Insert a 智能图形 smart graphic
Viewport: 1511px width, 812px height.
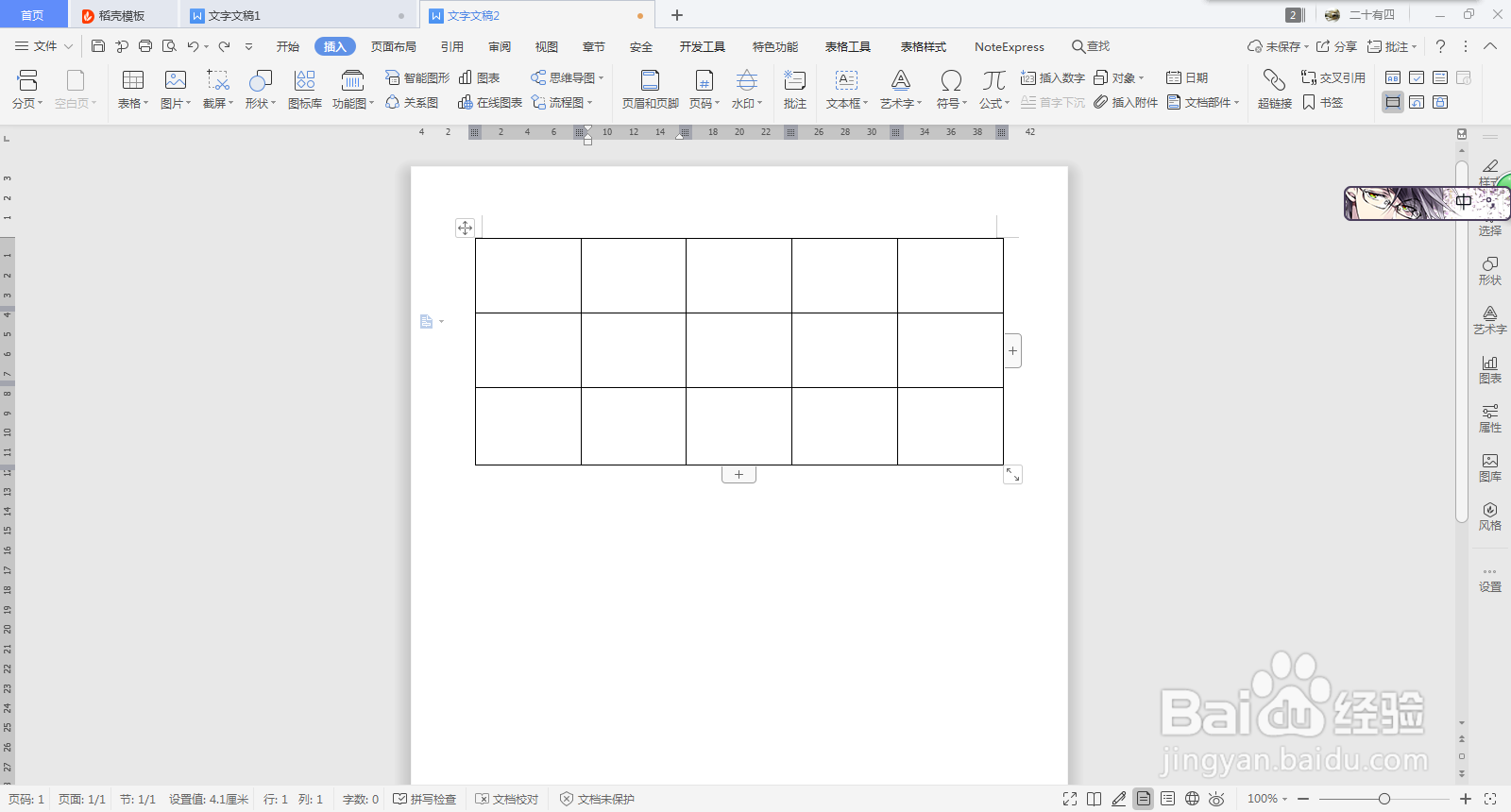417,77
